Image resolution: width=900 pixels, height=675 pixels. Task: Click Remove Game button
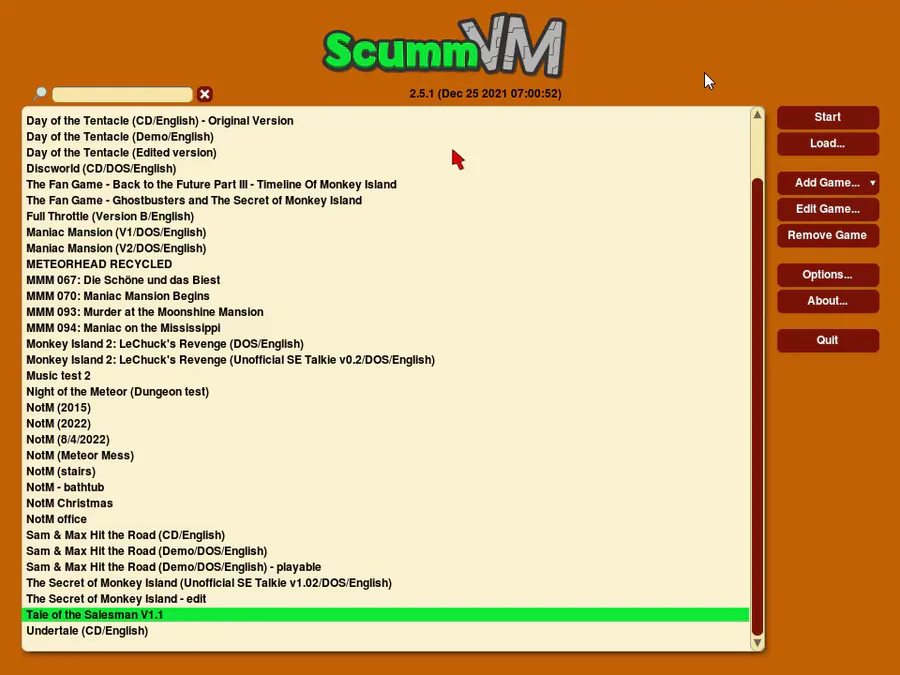coord(828,235)
